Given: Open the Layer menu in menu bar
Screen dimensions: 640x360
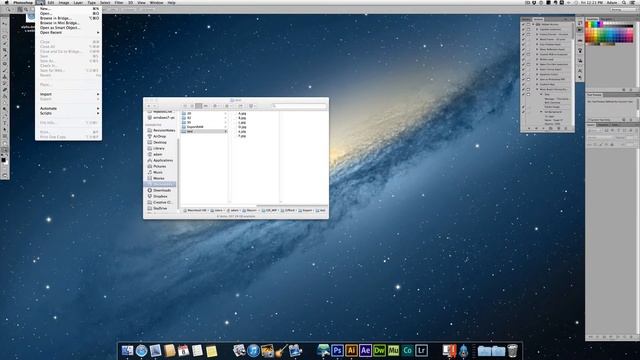Looking at the screenshot, I should tap(78, 2).
